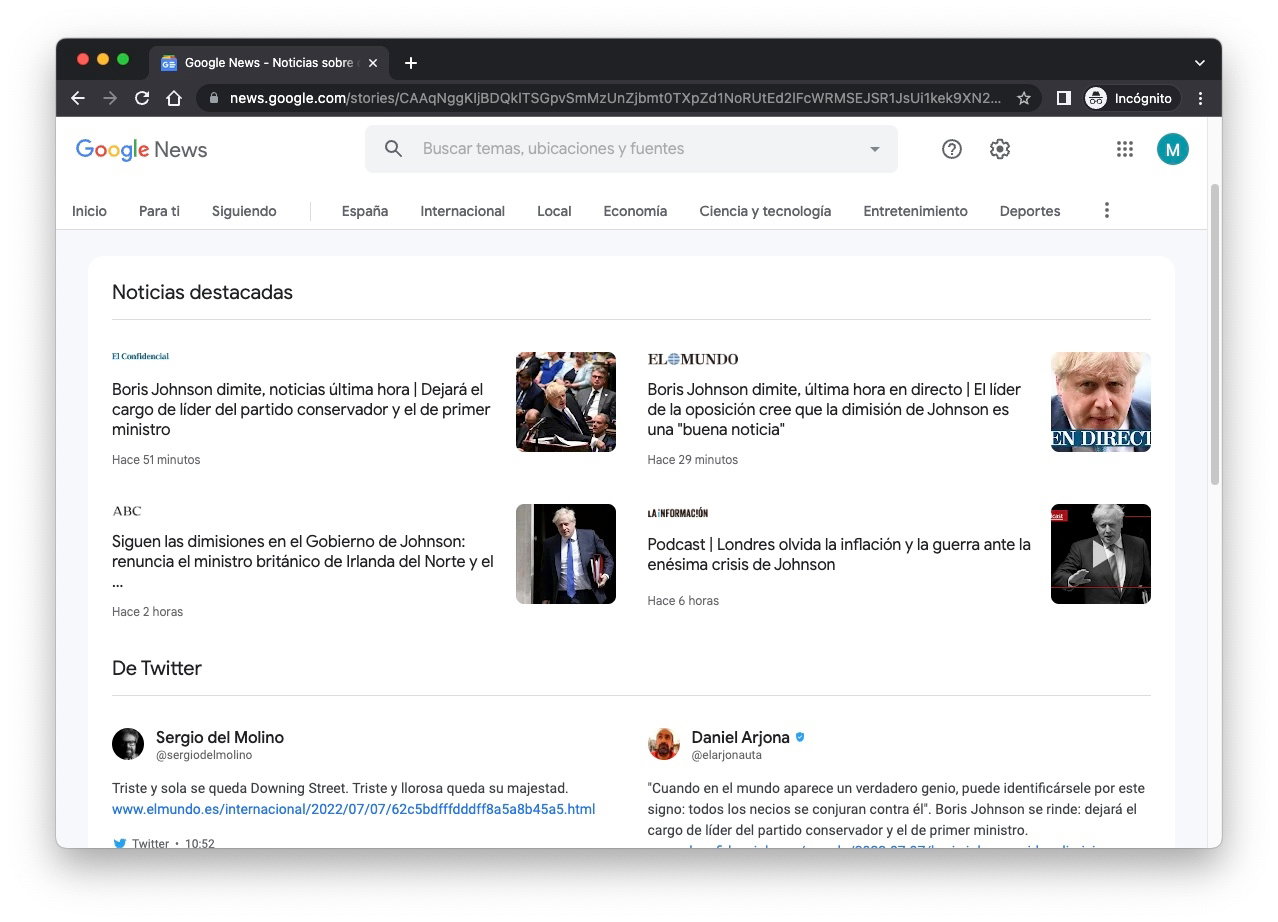1278x922 pixels.
Task: Open the browser tab list chevron
Action: (x=1199, y=62)
